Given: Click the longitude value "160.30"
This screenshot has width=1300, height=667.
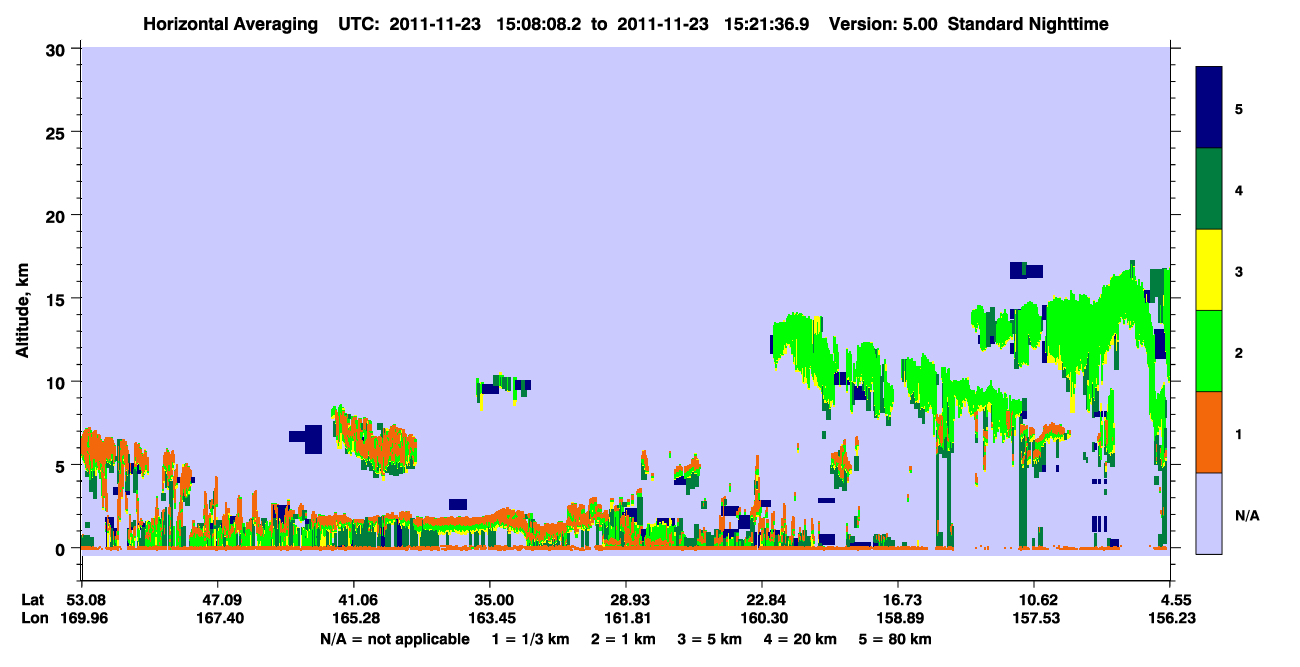Looking at the screenshot, I should pyautogui.click(x=762, y=619).
